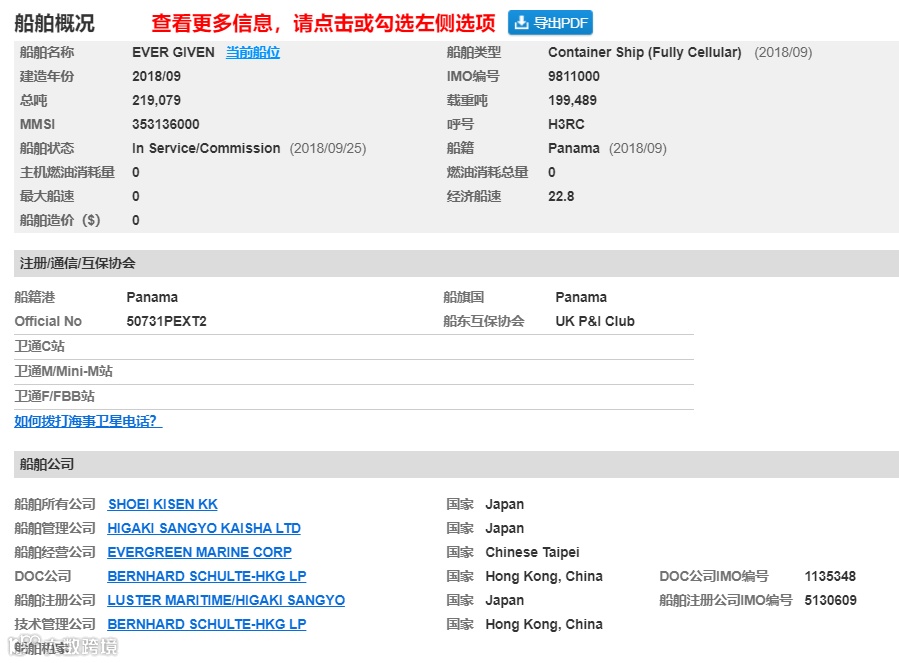899x663 pixels.
Task: Select IMO number 9811000
Action: tap(574, 76)
